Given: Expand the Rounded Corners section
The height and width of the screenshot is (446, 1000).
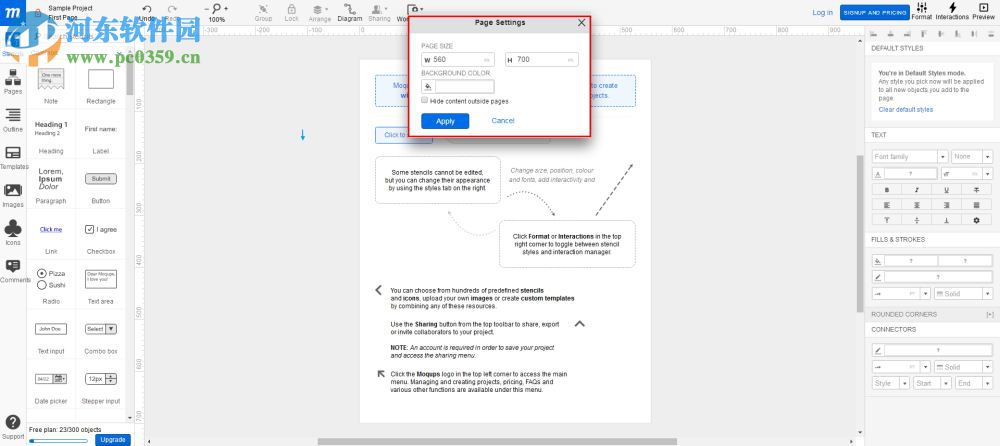Looking at the screenshot, I should [x=990, y=315].
